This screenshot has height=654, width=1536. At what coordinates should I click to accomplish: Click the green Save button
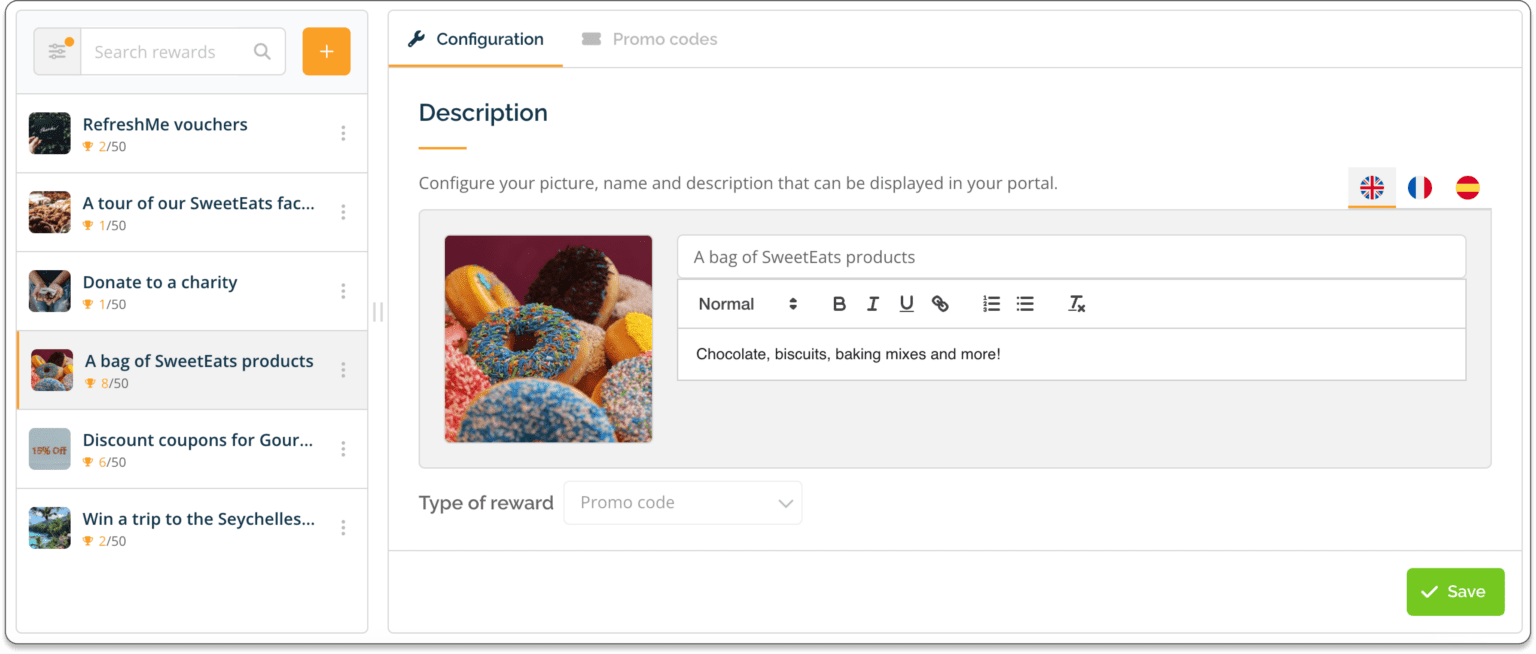1454,592
